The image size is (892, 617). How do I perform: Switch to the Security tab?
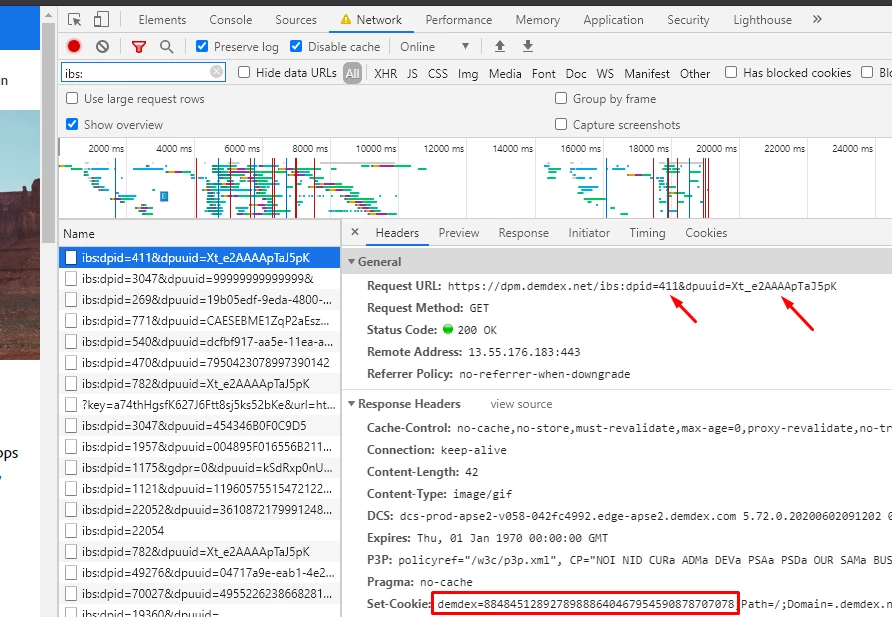pos(688,20)
